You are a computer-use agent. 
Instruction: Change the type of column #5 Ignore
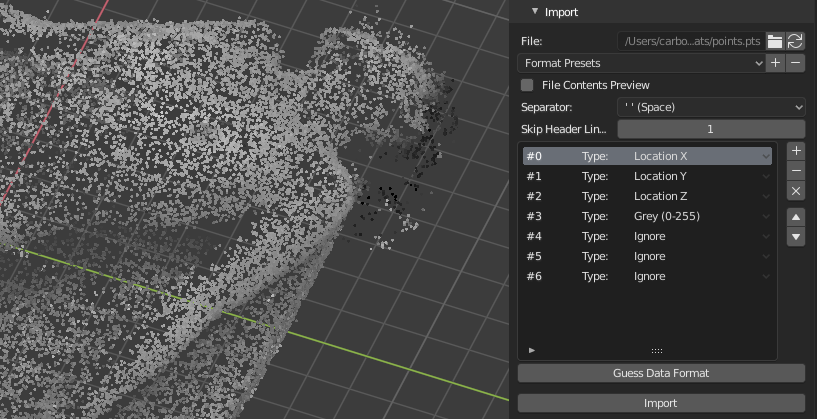click(x=701, y=256)
